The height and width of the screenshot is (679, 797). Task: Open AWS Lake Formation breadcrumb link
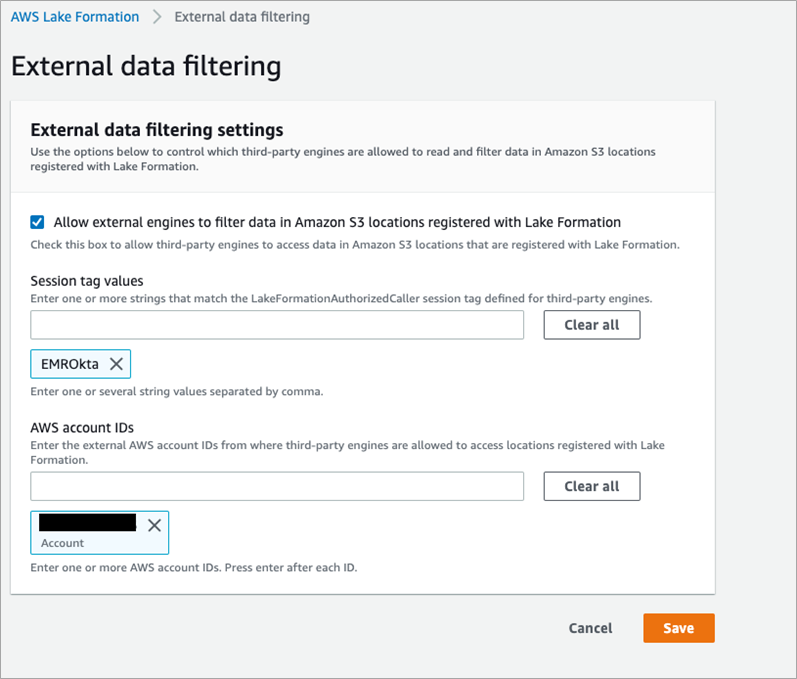click(75, 17)
